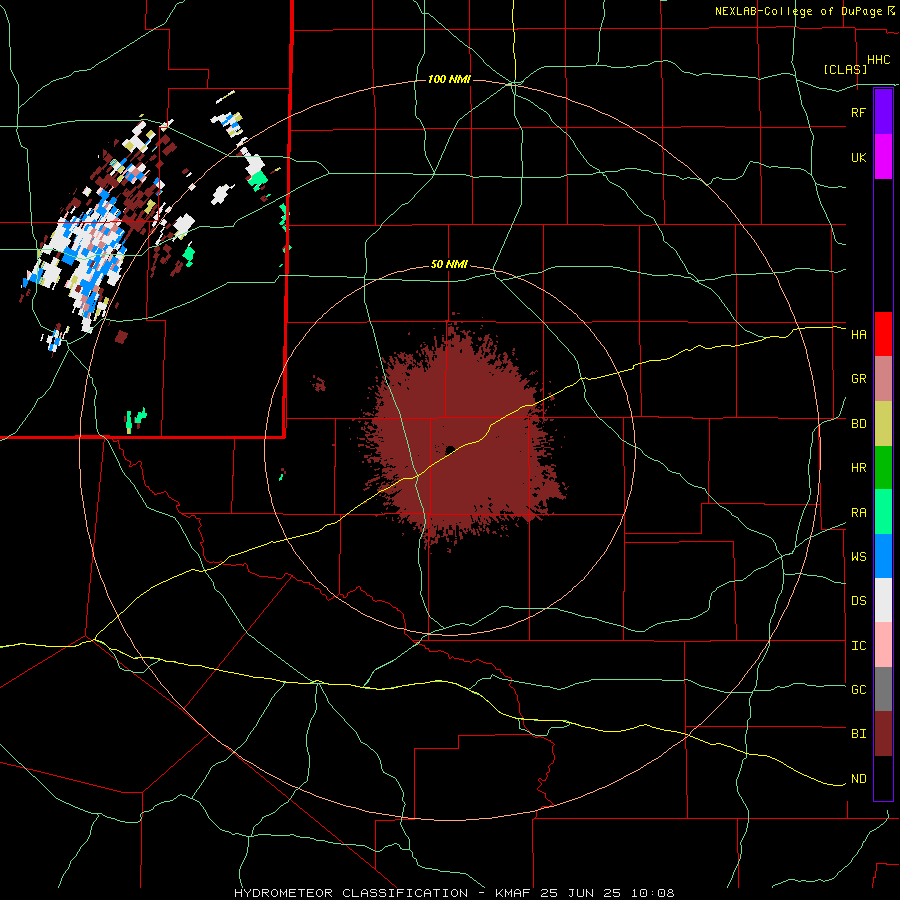The width and height of the screenshot is (900, 900).
Task: Click the UK magenta legend swatch
Action: pyautogui.click(x=883, y=157)
